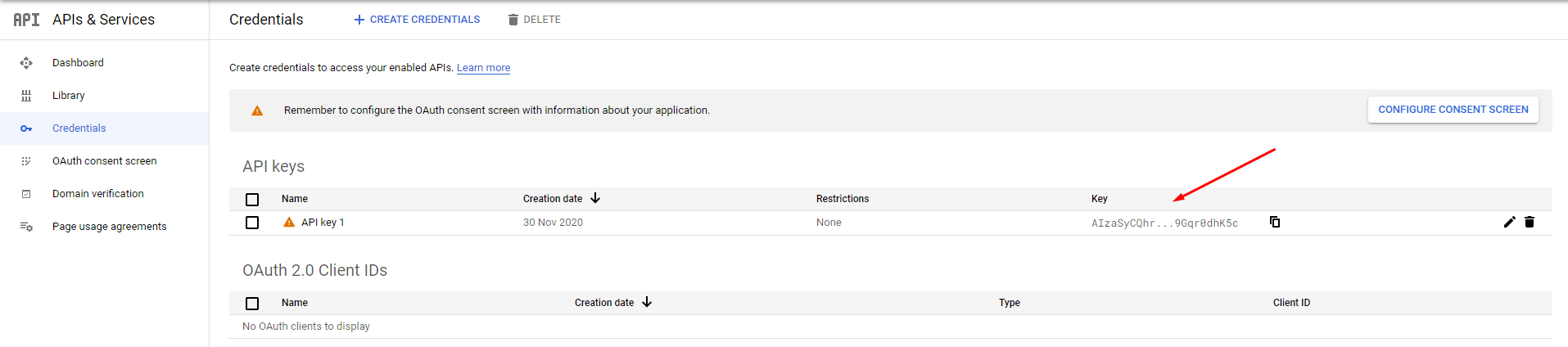The width and height of the screenshot is (1568, 347).
Task: Click the Client ID column header
Action: [x=1291, y=303]
